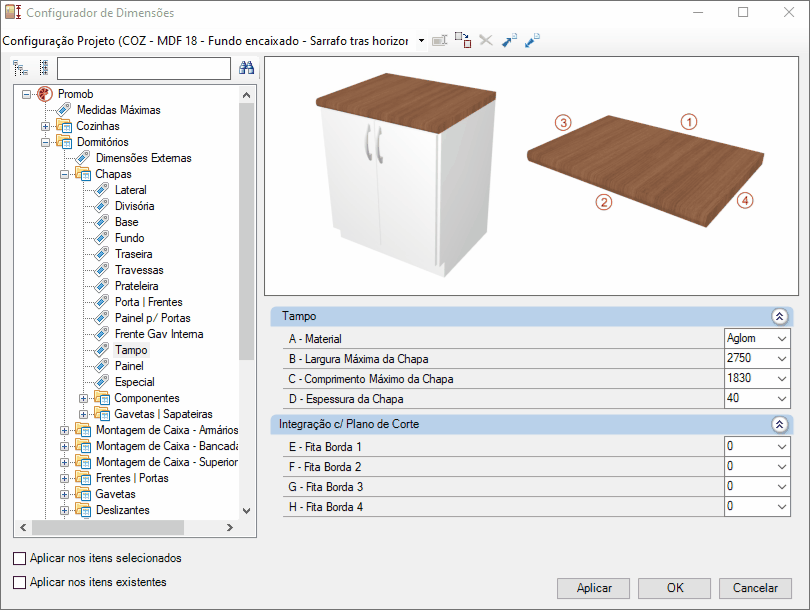Enable Aplicar nos itens selecionados checkbox
810x610 pixels.
coord(20,558)
